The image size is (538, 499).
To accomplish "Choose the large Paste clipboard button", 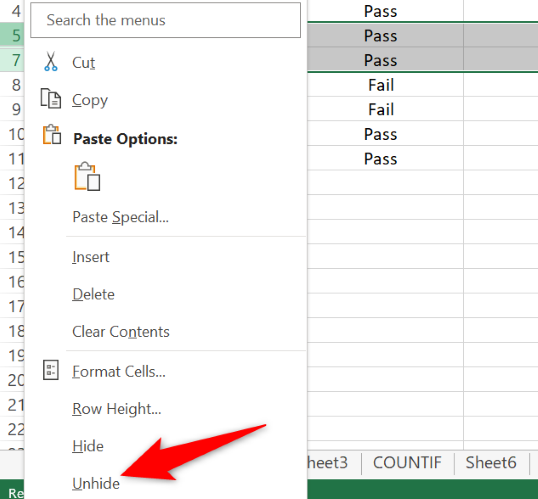I will click(x=87, y=176).
